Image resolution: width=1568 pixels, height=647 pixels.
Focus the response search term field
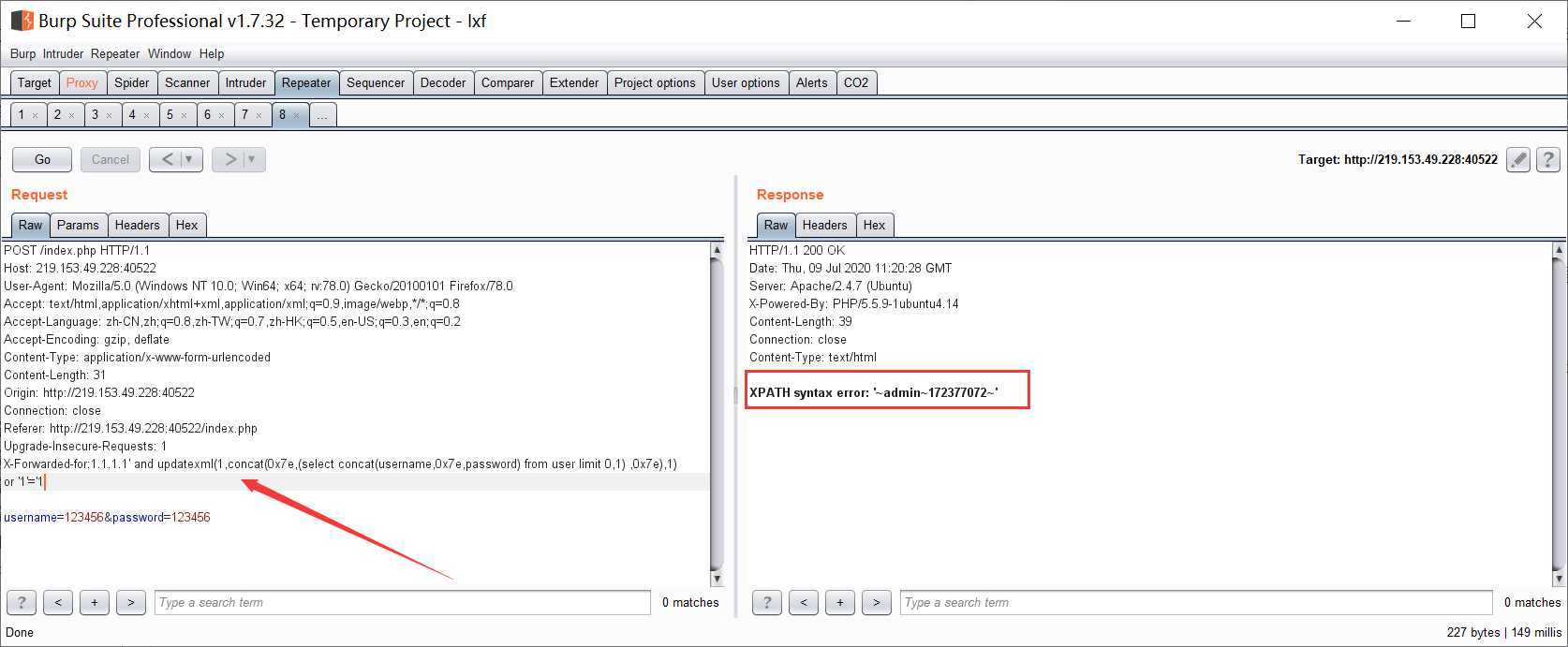[x=1196, y=602]
